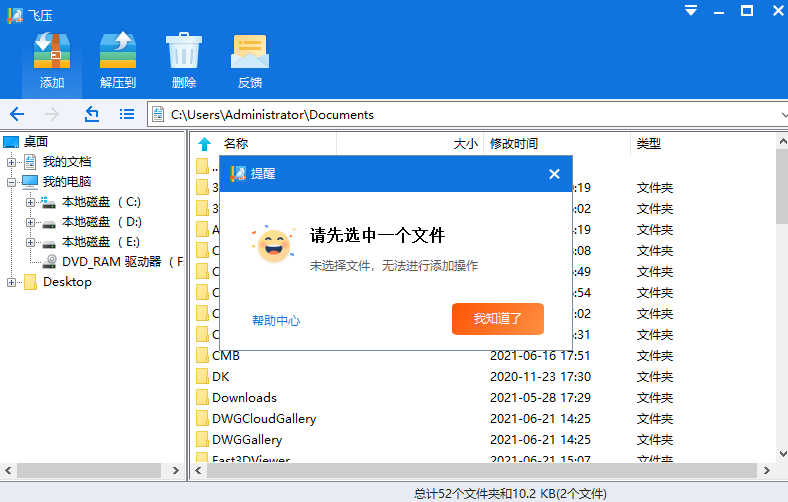Screen dimensions: 788x502
Task: Open the title bar dropdown menu triangle
Action: click(691, 10)
